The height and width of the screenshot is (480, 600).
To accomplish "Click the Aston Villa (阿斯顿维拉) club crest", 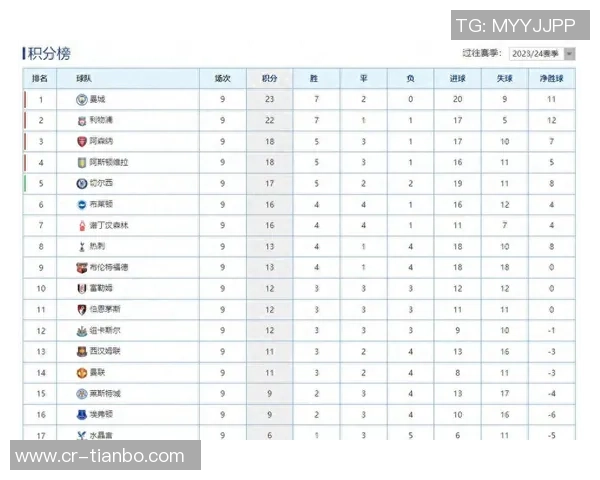I will [x=82, y=163].
